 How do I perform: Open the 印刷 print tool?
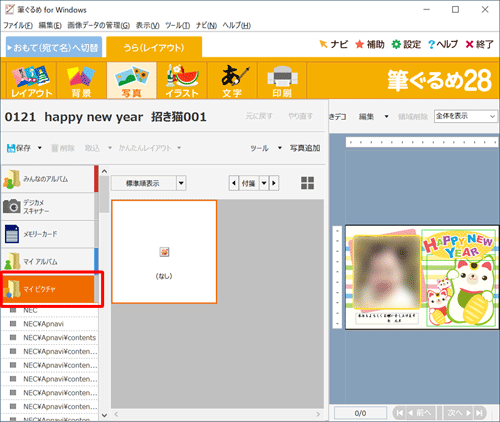coord(282,81)
